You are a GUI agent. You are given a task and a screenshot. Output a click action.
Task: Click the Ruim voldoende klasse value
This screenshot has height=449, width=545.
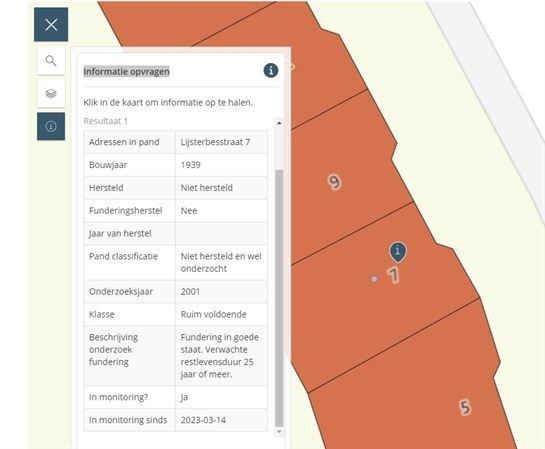[x=213, y=314]
